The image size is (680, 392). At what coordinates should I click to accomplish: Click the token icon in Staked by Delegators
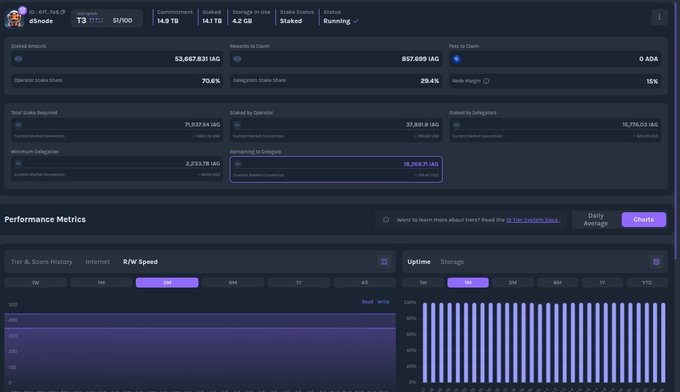456,125
